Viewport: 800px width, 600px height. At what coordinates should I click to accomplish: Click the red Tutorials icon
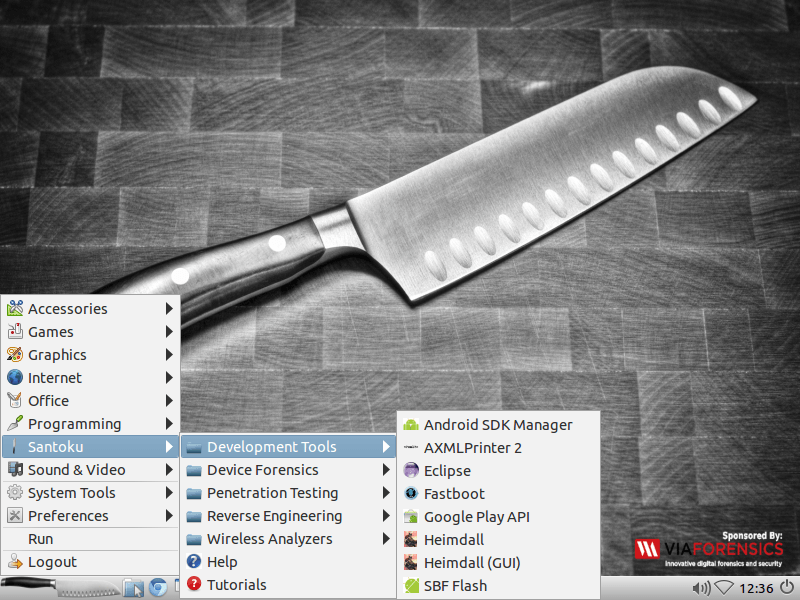(194, 584)
